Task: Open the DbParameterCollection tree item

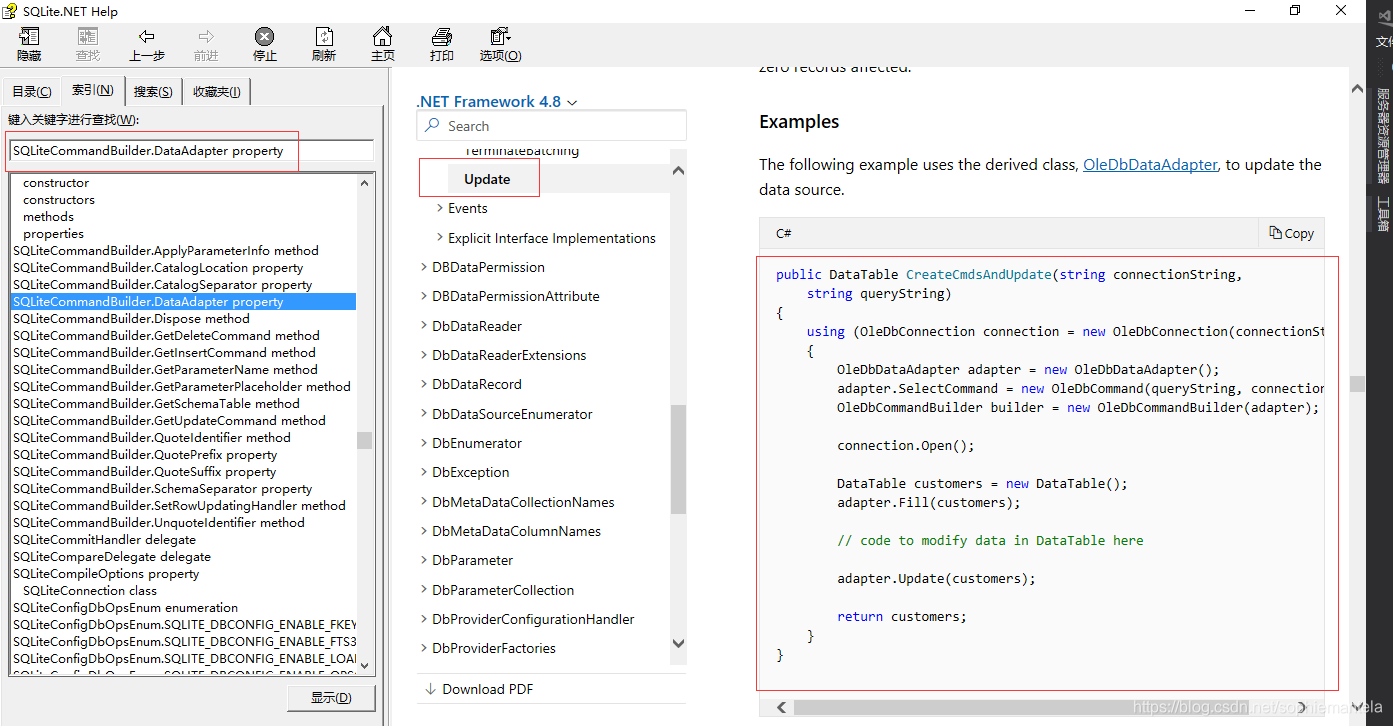Action: 503,590
